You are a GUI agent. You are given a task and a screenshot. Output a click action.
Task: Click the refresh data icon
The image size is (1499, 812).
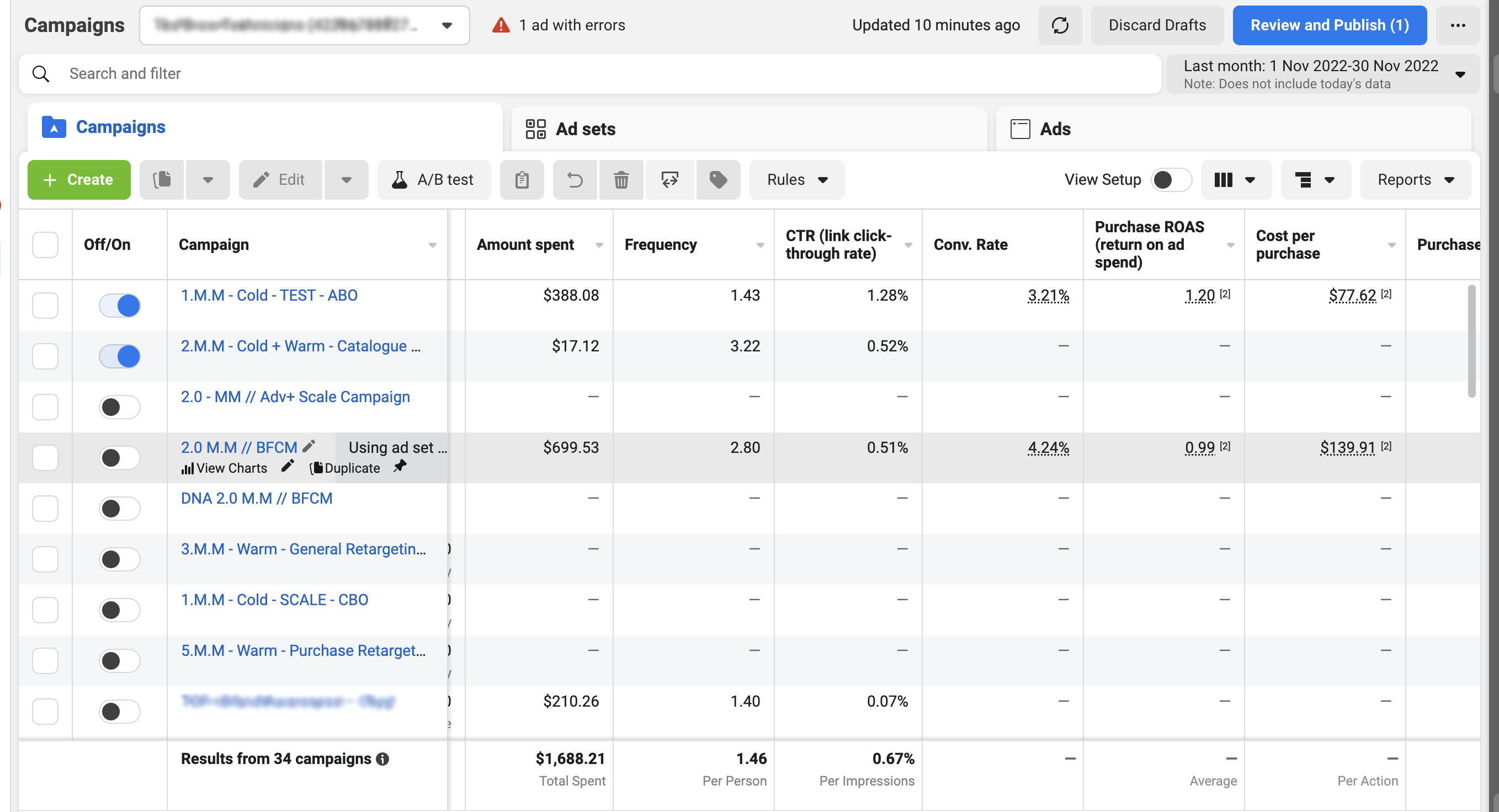(x=1060, y=25)
